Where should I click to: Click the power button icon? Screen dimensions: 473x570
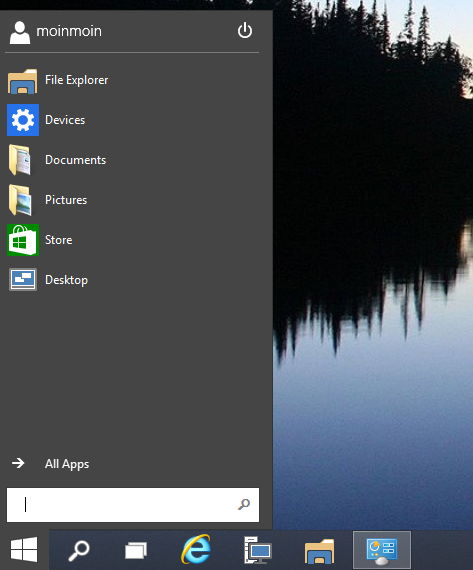[245, 31]
